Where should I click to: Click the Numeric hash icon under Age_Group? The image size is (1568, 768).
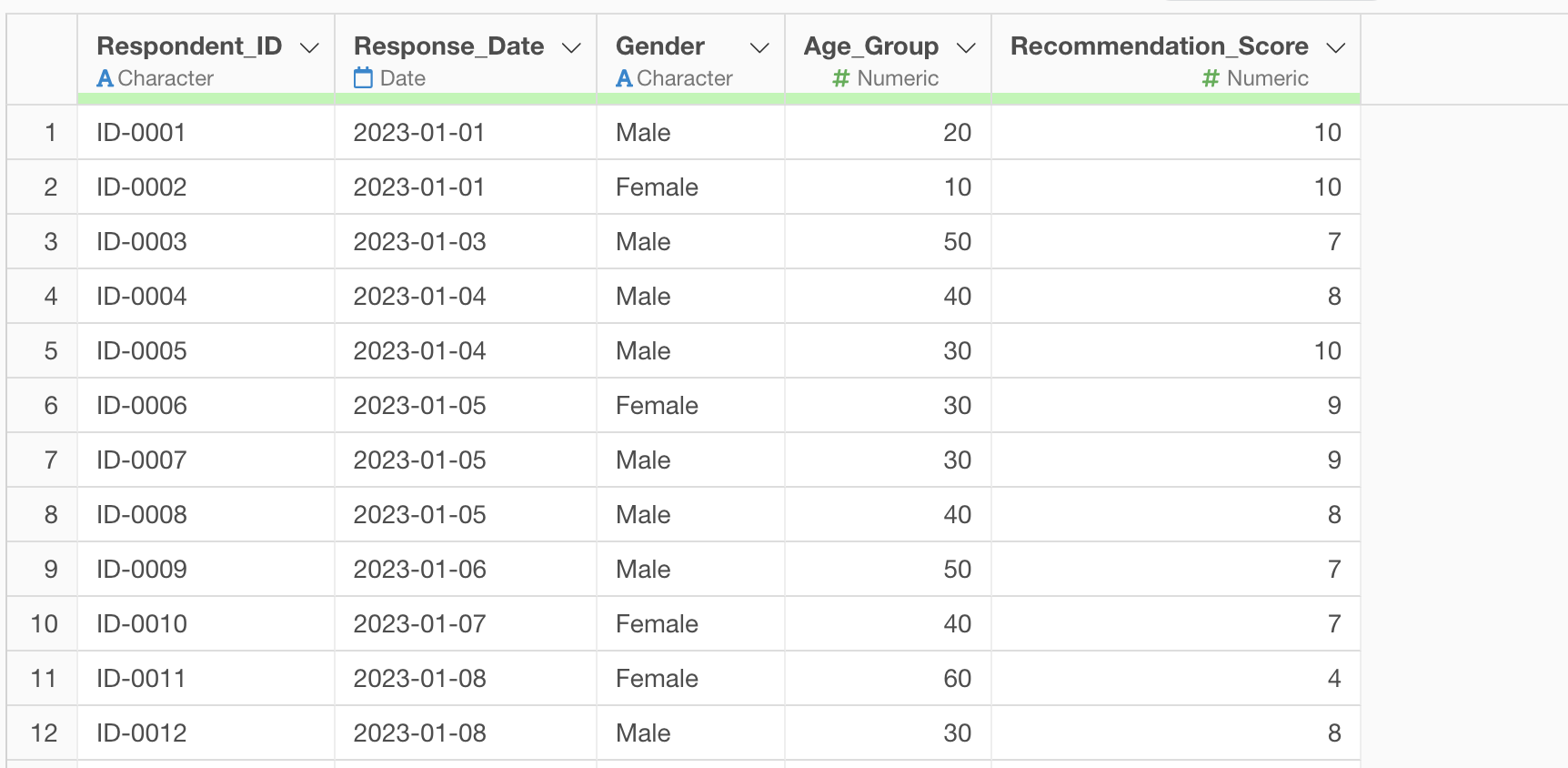tap(840, 79)
